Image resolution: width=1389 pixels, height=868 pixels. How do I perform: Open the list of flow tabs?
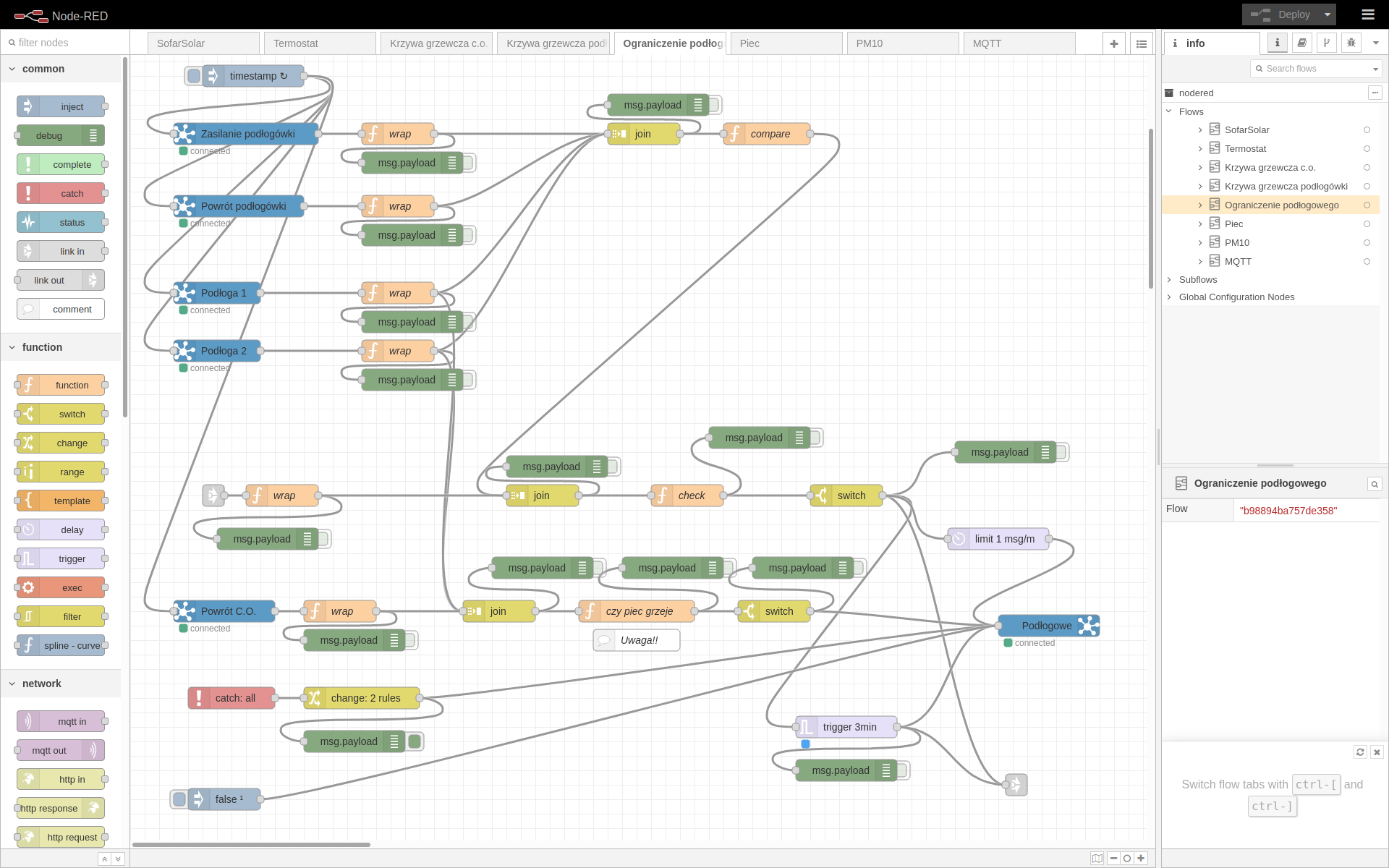(1142, 43)
